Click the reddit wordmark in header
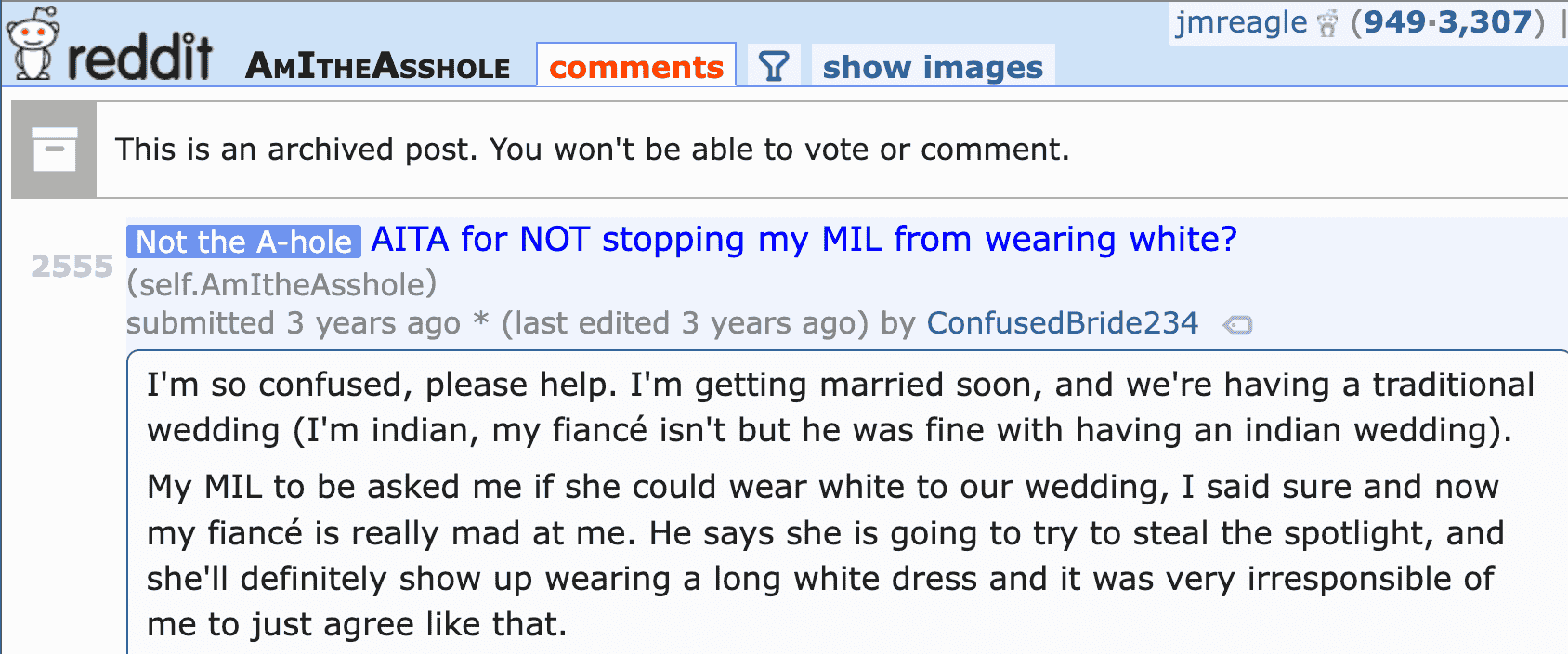This screenshot has width=1568, height=654. 139,58
